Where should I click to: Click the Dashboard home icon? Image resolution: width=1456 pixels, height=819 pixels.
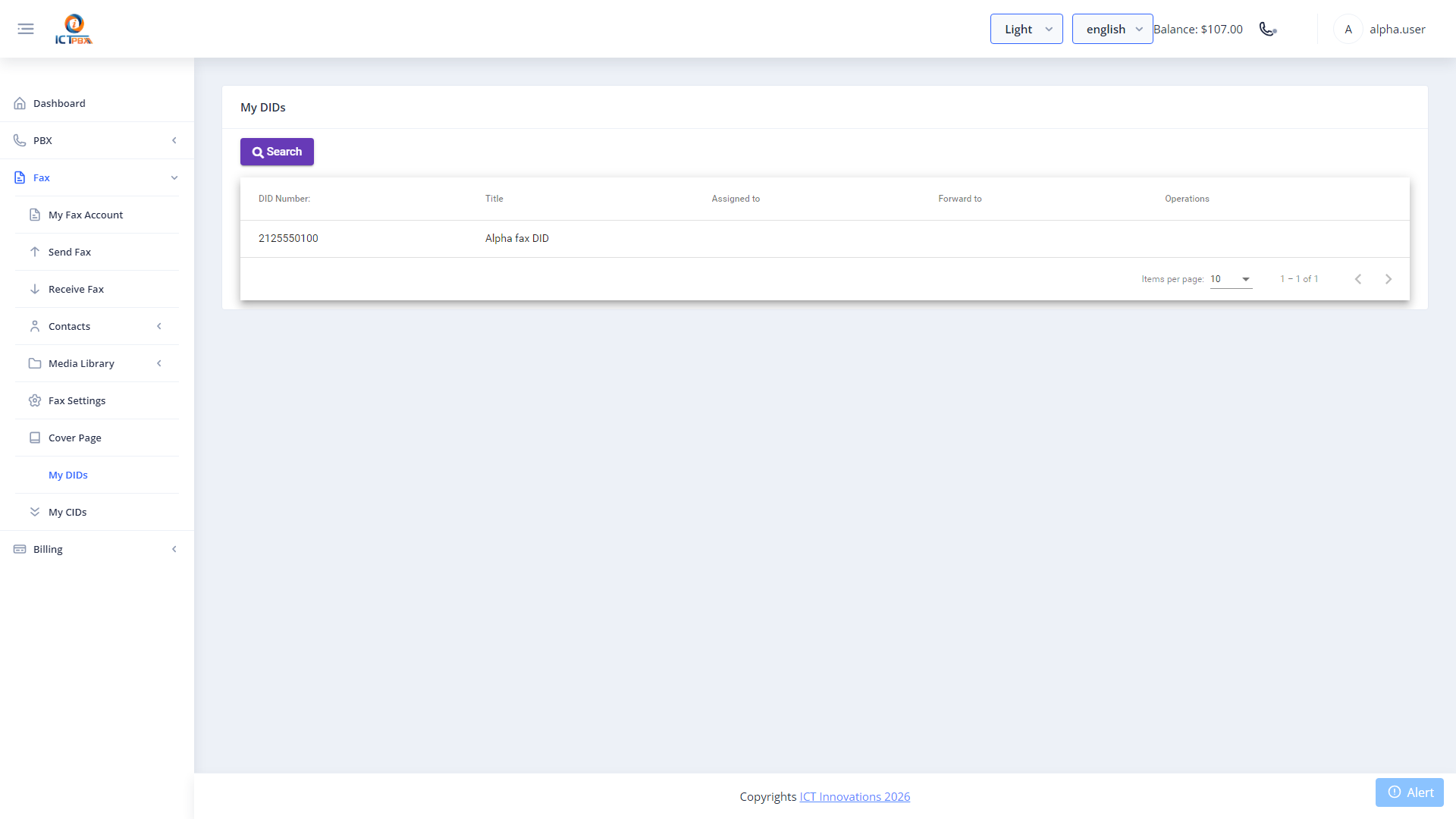pos(20,103)
